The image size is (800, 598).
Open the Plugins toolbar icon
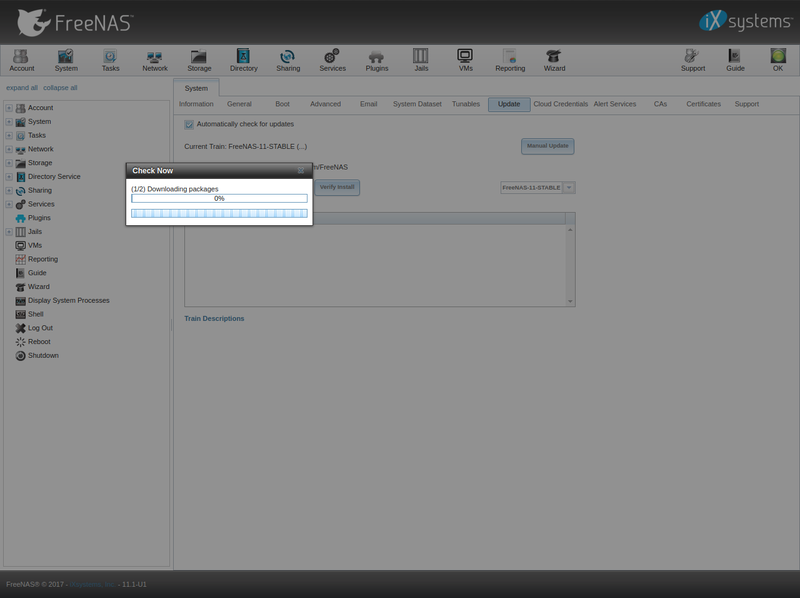pyautogui.click(x=377, y=60)
